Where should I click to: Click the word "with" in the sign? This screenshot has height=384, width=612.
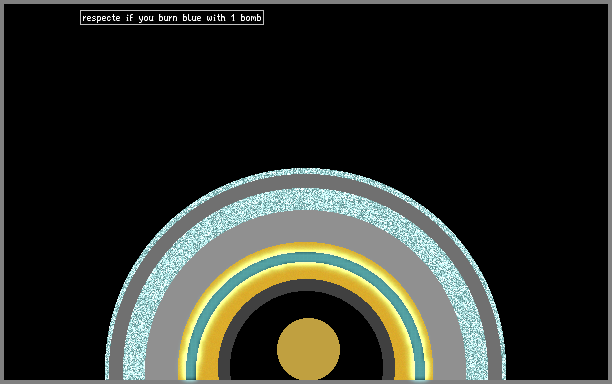(x=216, y=18)
